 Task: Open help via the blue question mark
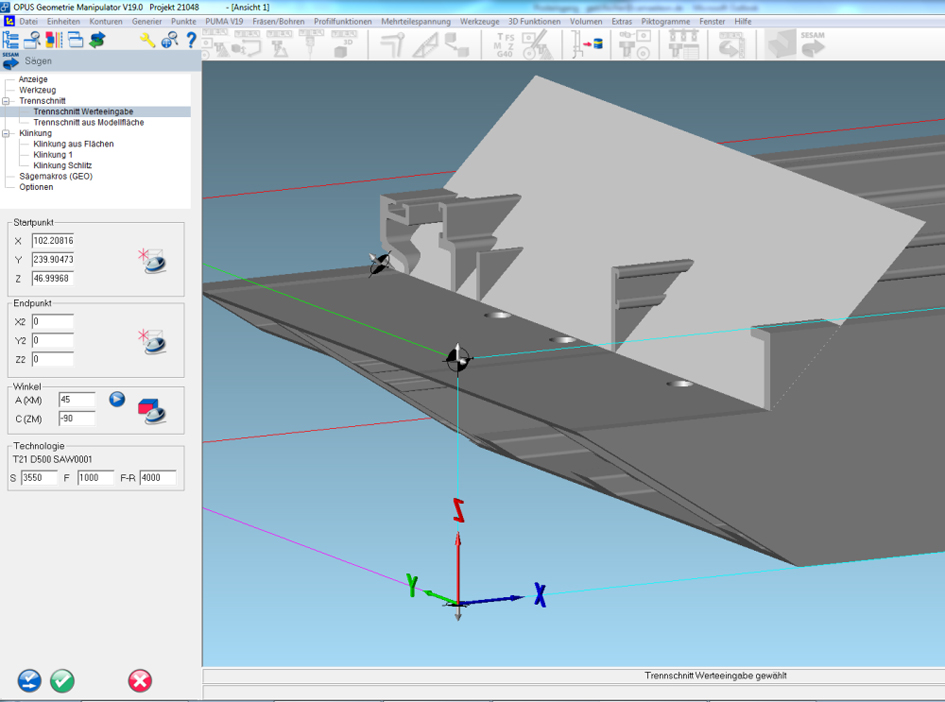pyautogui.click(x=191, y=40)
